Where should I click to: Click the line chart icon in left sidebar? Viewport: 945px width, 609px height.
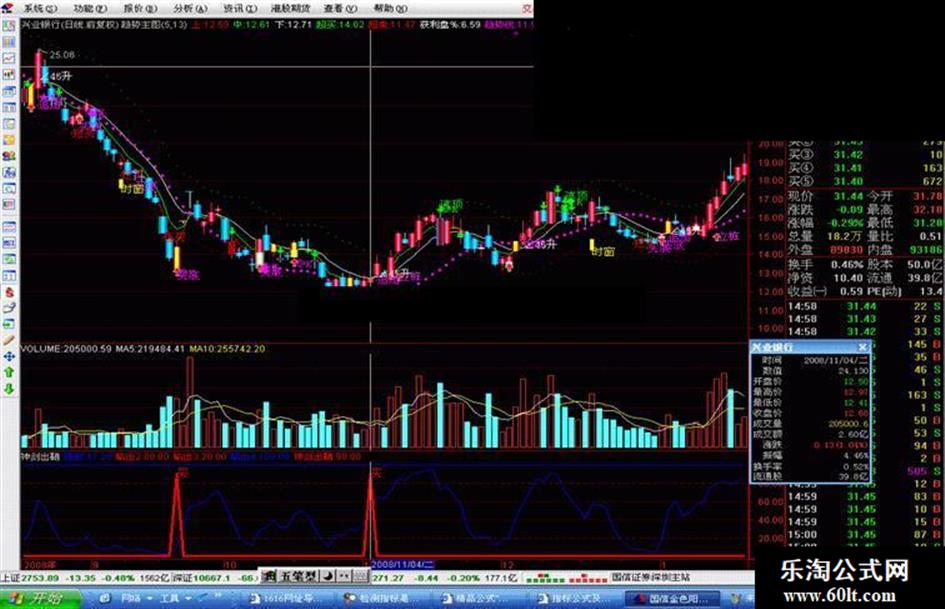(9, 58)
